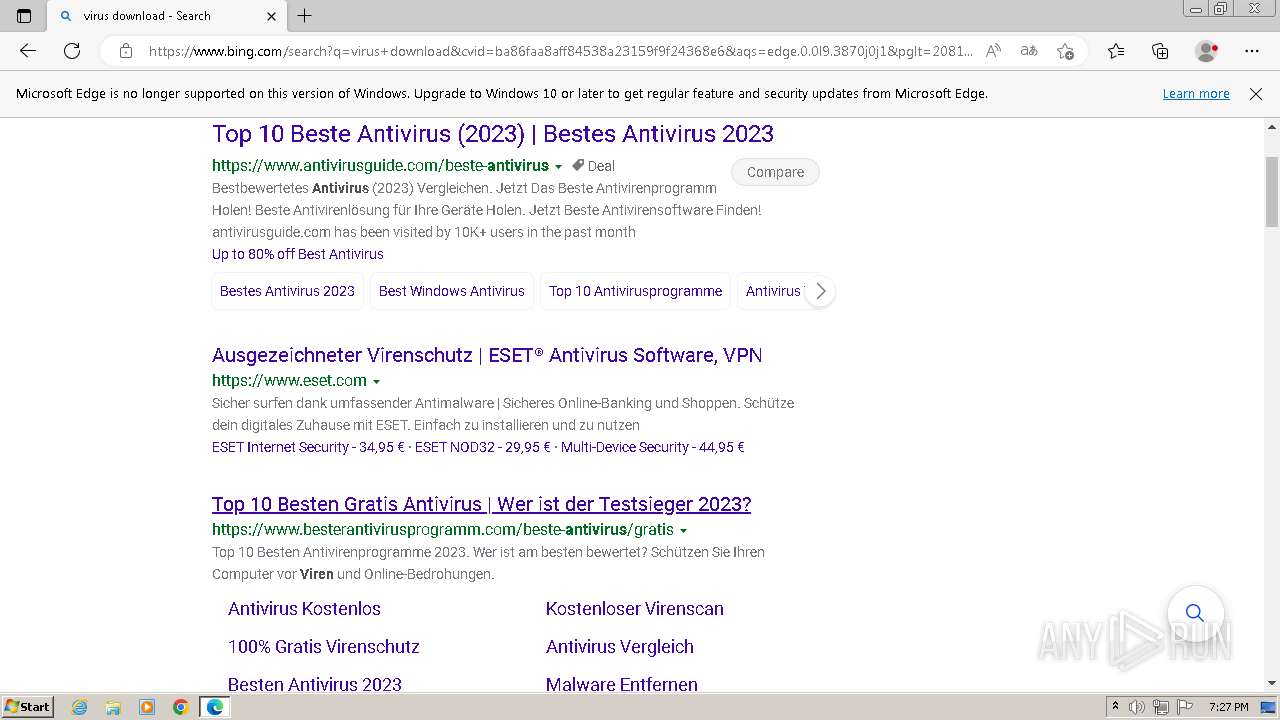
Task: Expand the besterantivirusprogramm.com URL dropdown arrow
Action: (x=683, y=531)
